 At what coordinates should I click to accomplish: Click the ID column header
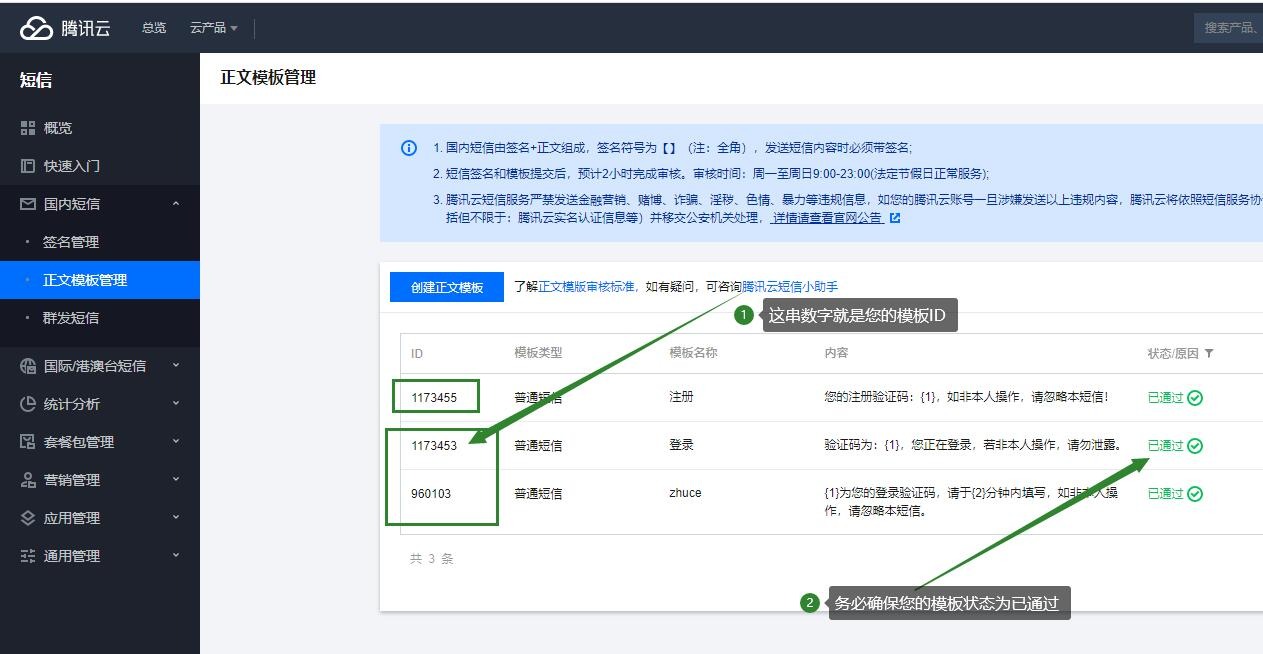pyautogui.click(x=417, y=354)
